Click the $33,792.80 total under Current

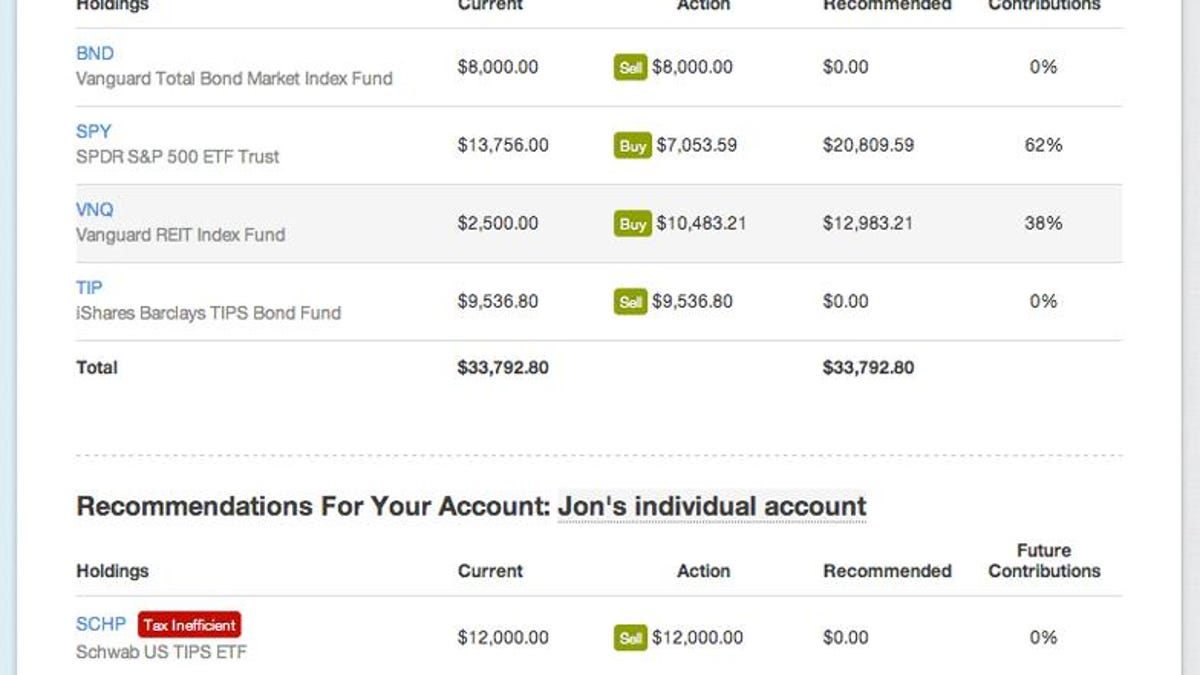(503, 367)
